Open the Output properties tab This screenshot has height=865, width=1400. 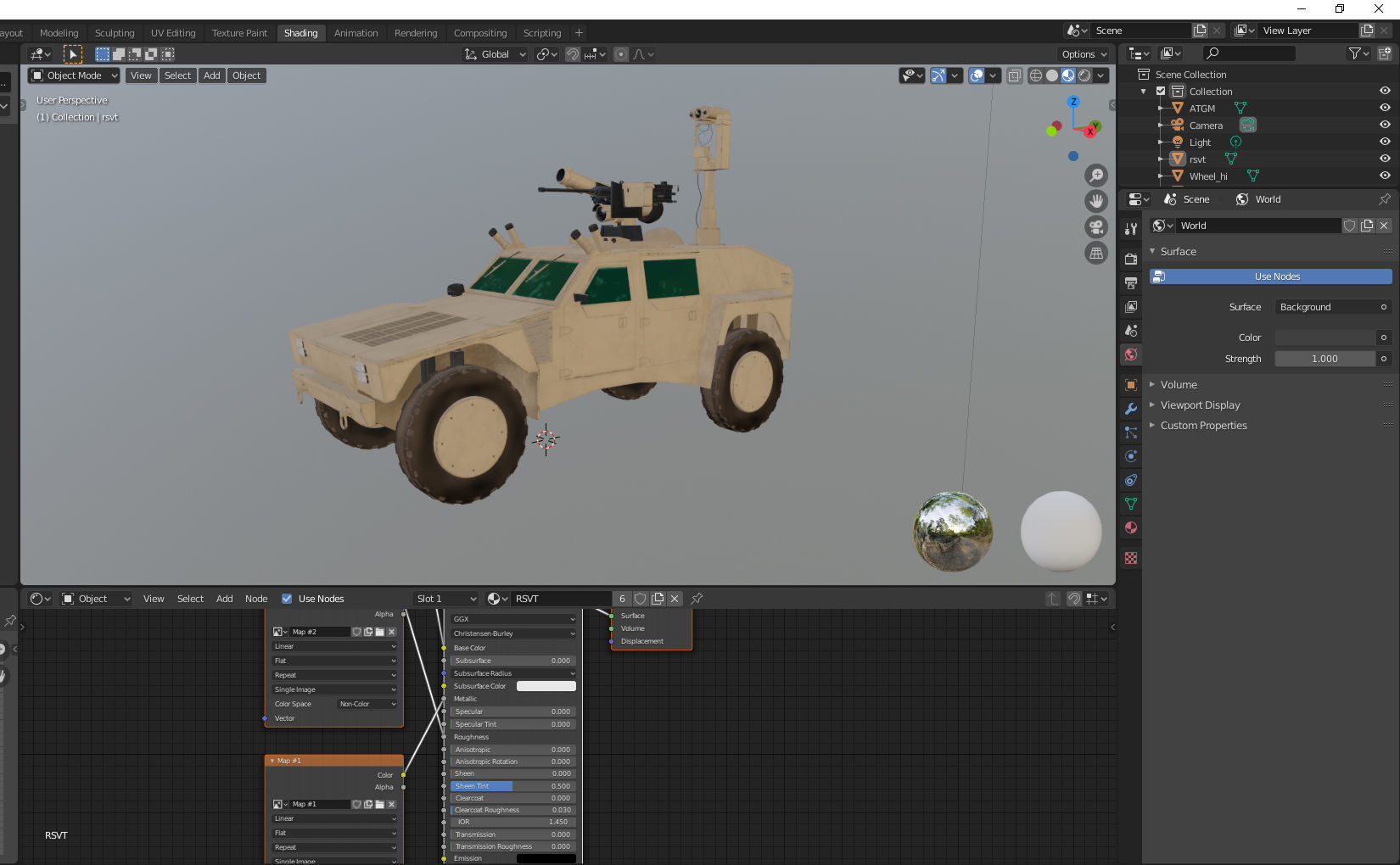(x=1130, y=282)
